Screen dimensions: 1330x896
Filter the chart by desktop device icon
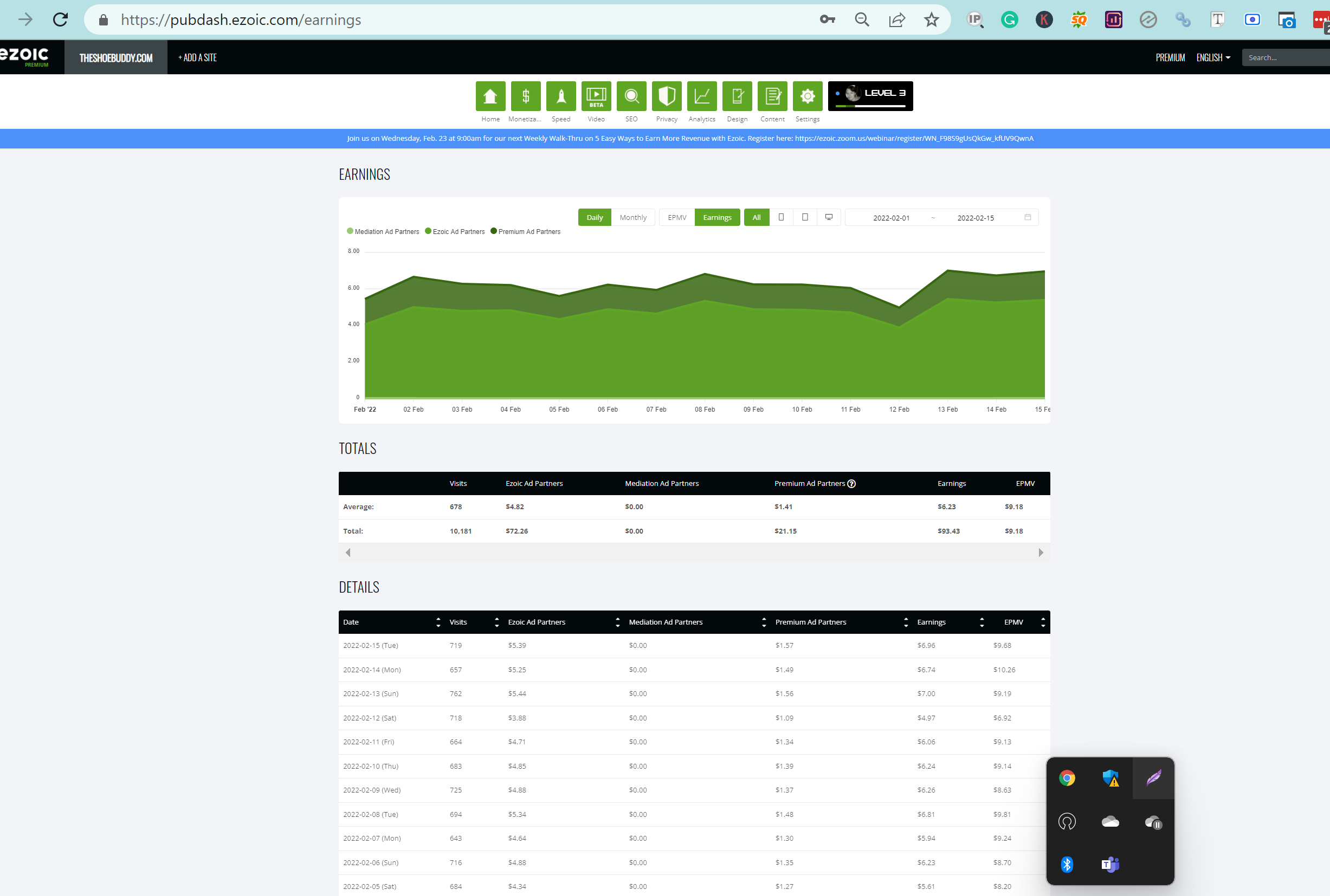(x=829, y=217)
